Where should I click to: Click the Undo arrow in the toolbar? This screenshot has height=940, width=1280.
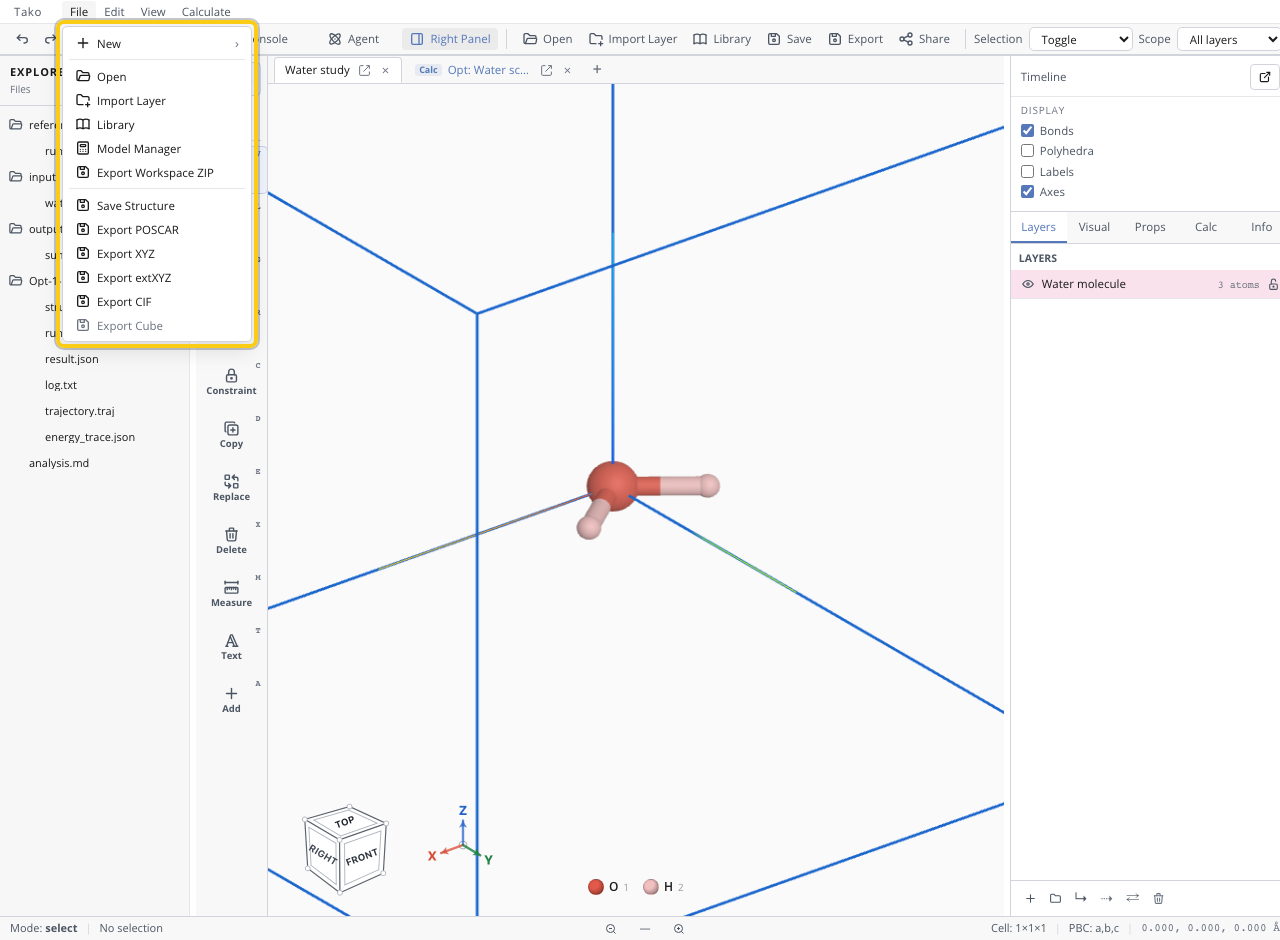click(23, 39)
